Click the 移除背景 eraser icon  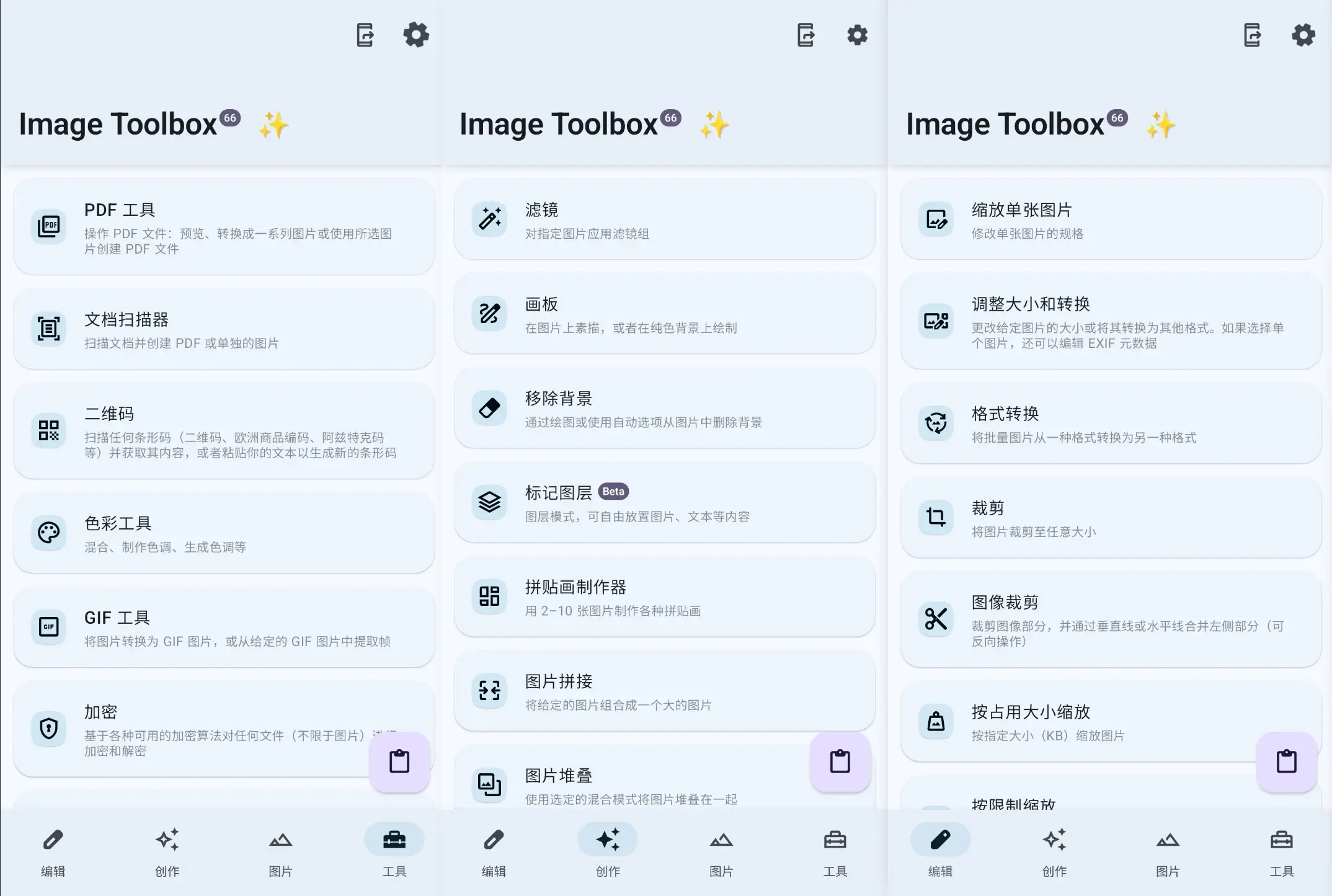click(x=489, y=407)
